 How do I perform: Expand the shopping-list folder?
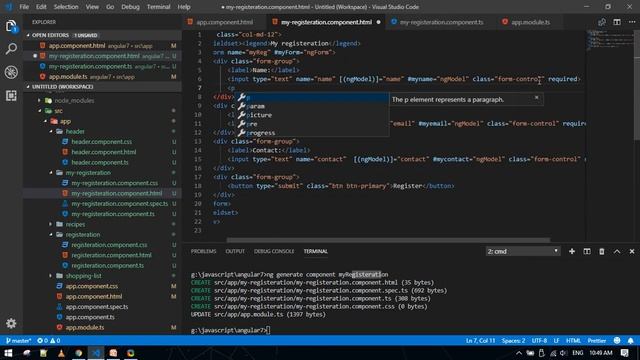(x=51, y=276)
